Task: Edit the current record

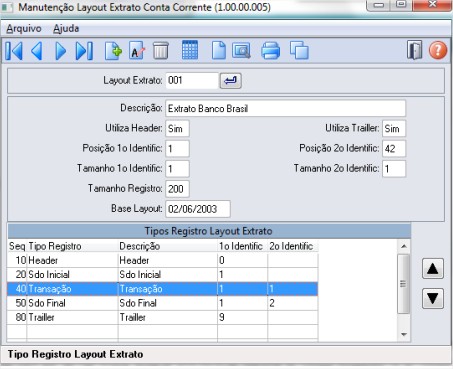Action: pos(137,51)
